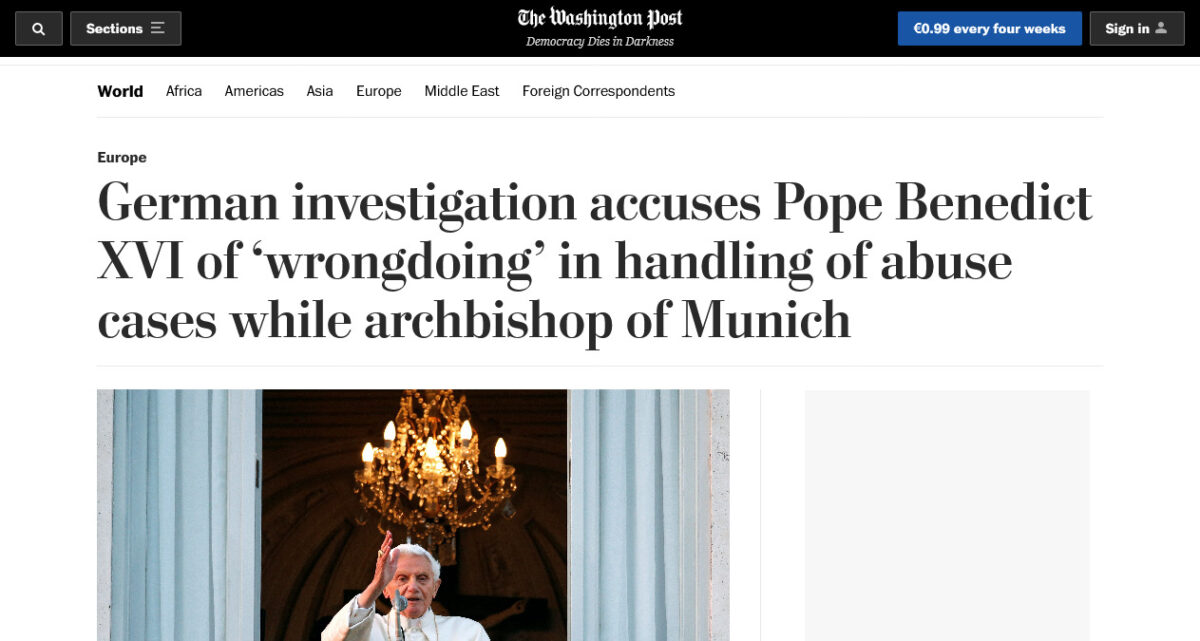Open the Africa section tab
This screenshot has height=641, width=1200.
click(x=184, y=91)
